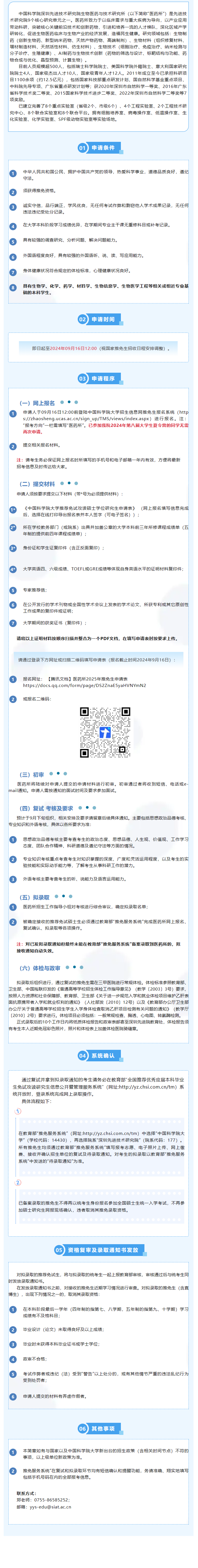Viewport: 198px width, 1568px height.
Task: Click the 02 申请时间 section badge
Action: (98, 319)
